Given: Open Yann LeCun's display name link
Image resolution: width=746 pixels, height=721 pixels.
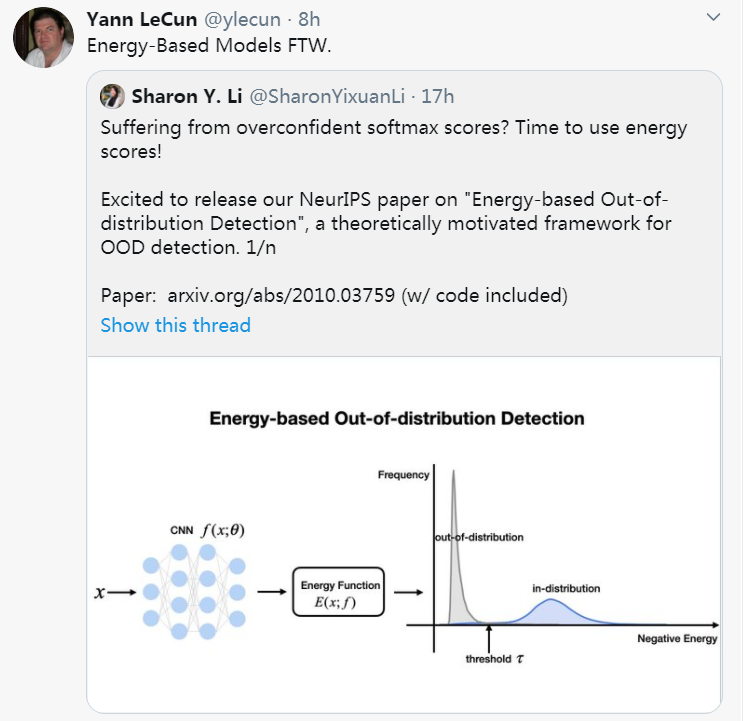Looking at the screenshot, I should (x=142, y=19).
